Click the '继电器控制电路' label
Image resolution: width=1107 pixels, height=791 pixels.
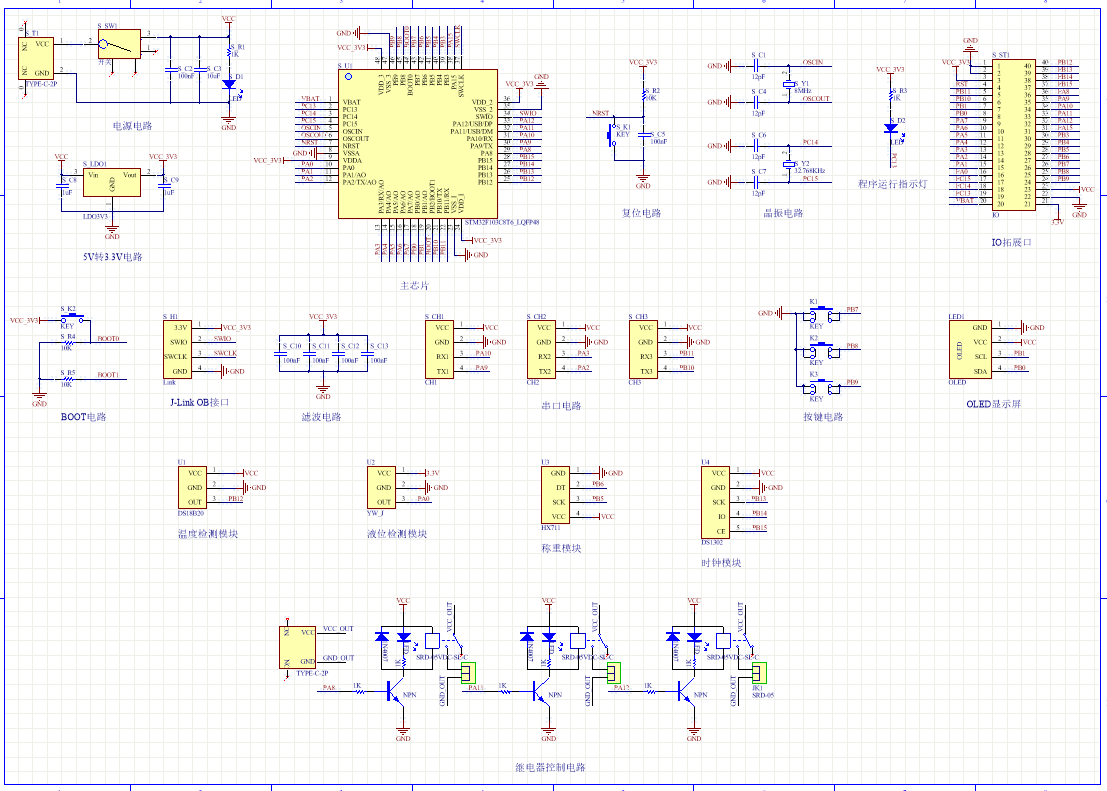click(x=550, y=767)
